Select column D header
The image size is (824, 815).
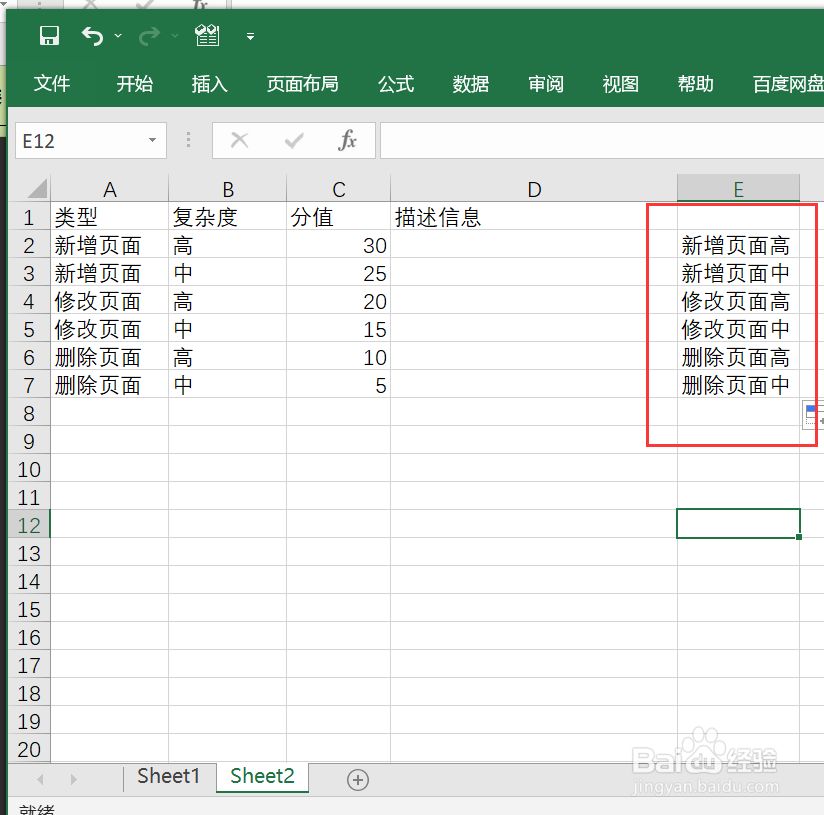tap(534, 189)
